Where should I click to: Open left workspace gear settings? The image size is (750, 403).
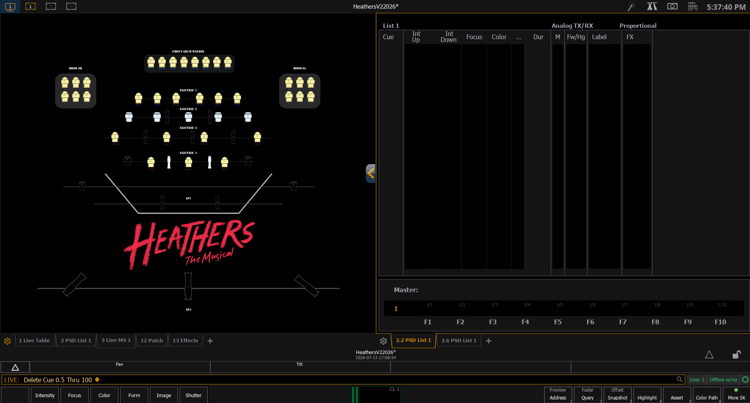[7, 341]
